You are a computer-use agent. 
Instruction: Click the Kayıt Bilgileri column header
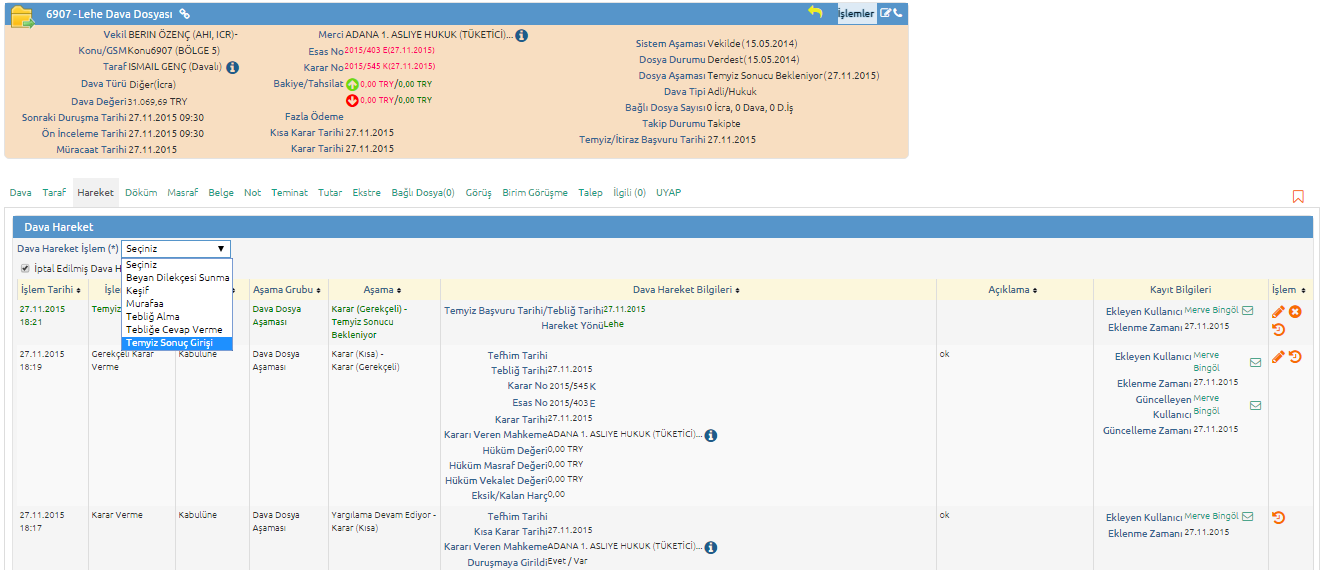pos(1180,290)
